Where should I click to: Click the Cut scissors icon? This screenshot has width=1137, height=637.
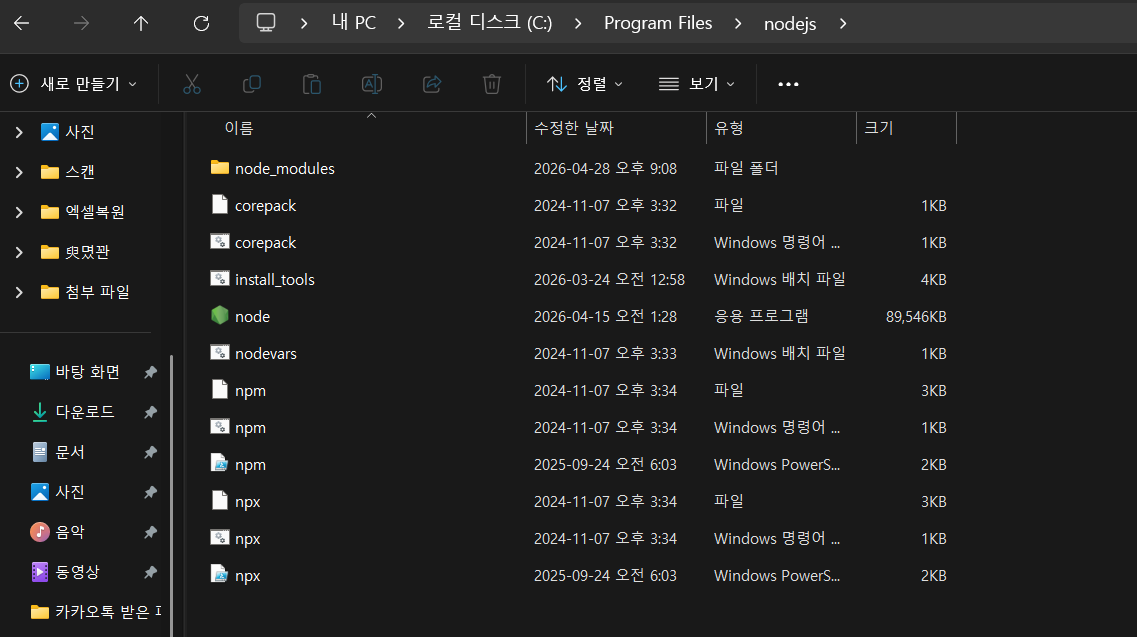(x=191, y=84)
